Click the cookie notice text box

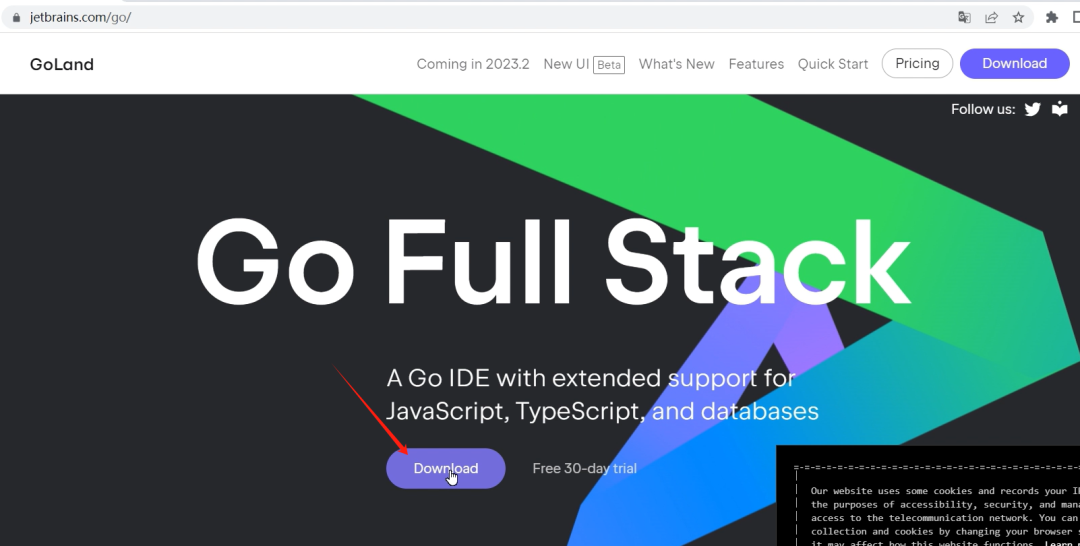928,496
